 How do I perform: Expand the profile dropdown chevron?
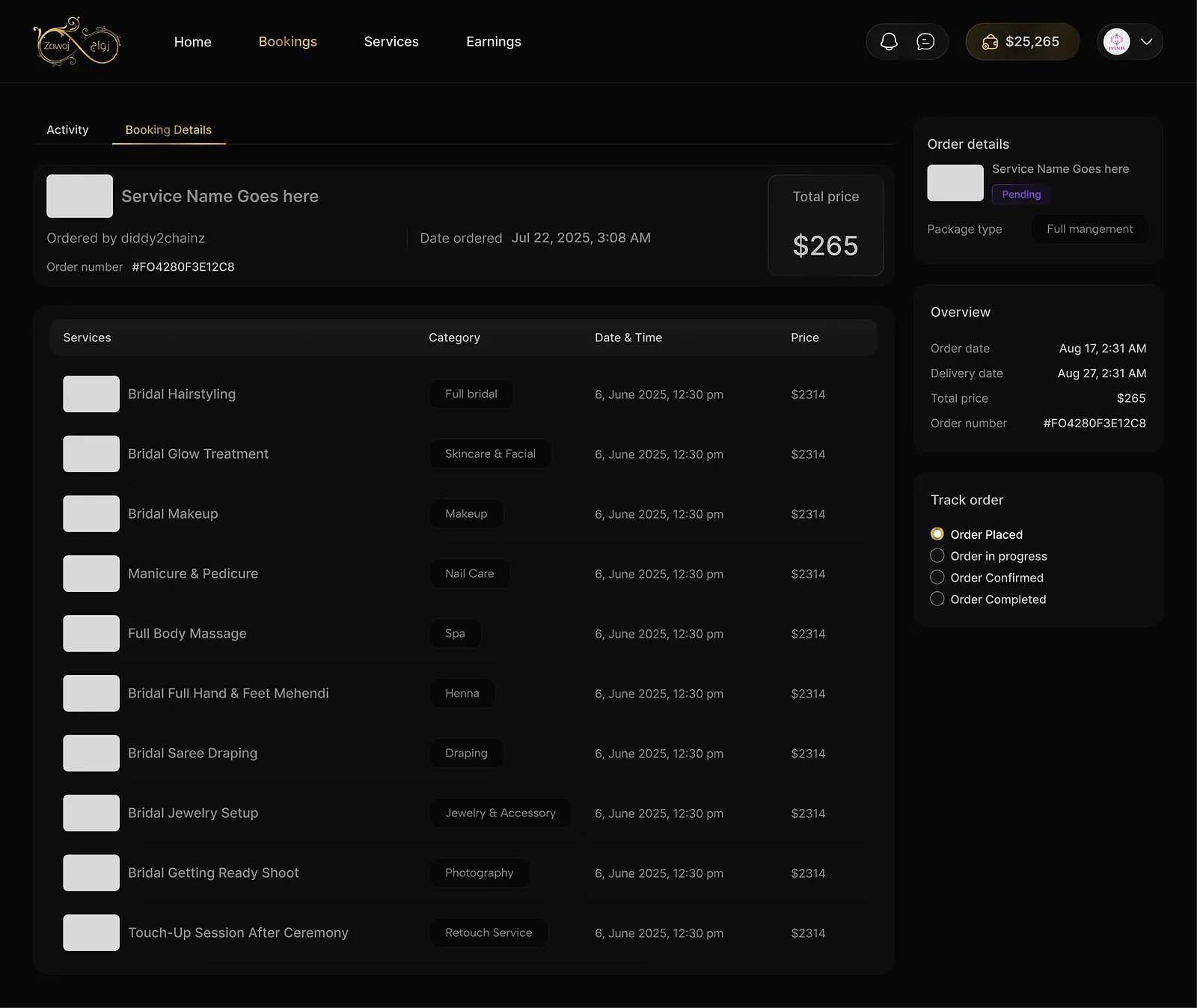coord(1146,42)
